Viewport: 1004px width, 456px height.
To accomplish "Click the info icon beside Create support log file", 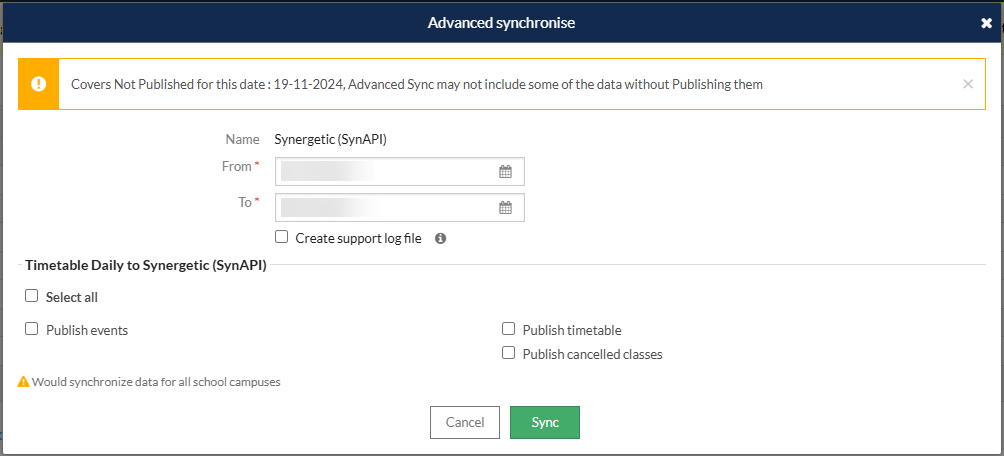I will coord(440,238).
